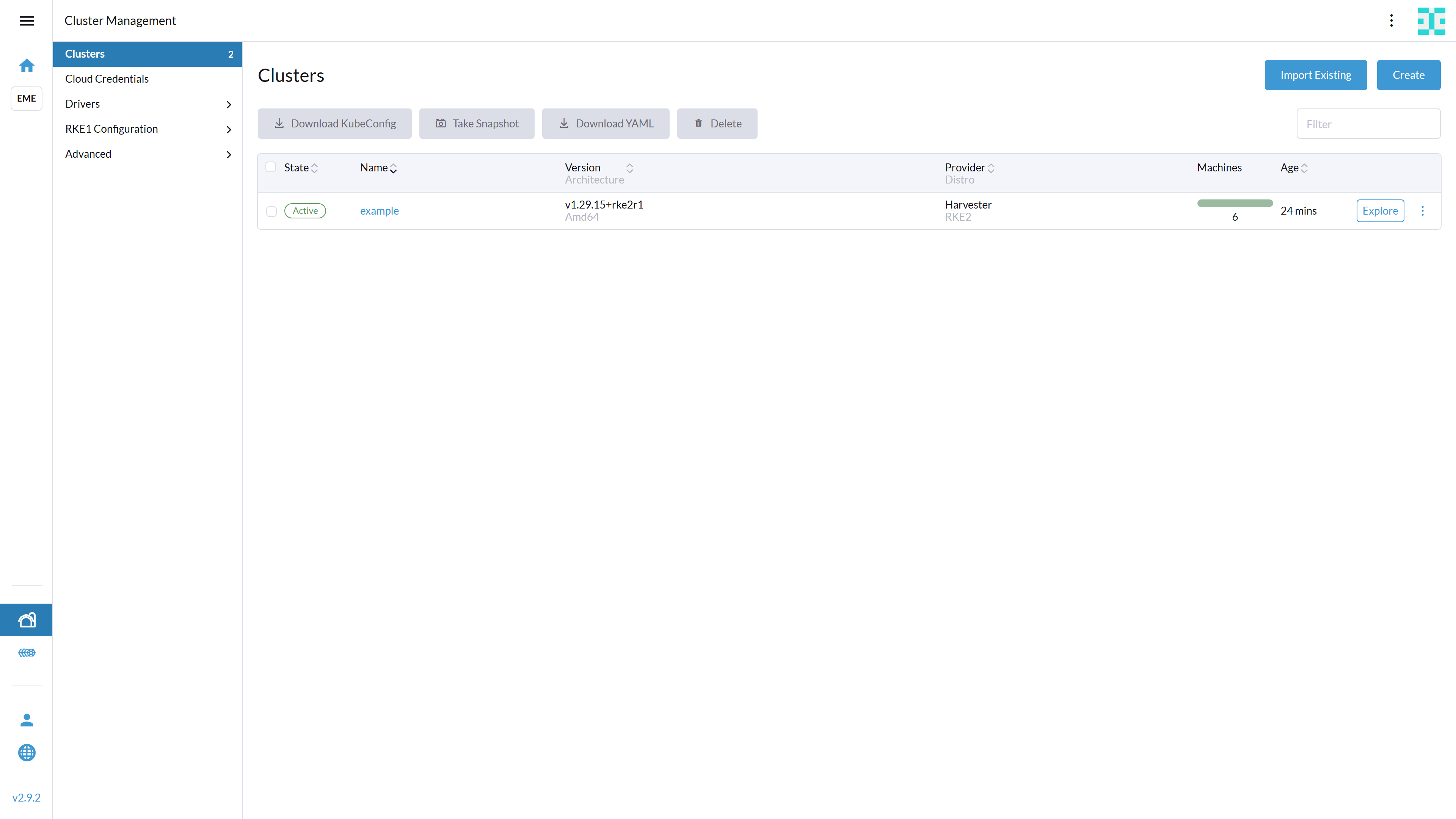The height and width of the screenshot is (819, 1456).
Task: Check the checkbox for the example cluster row
Action: point(271,211)
